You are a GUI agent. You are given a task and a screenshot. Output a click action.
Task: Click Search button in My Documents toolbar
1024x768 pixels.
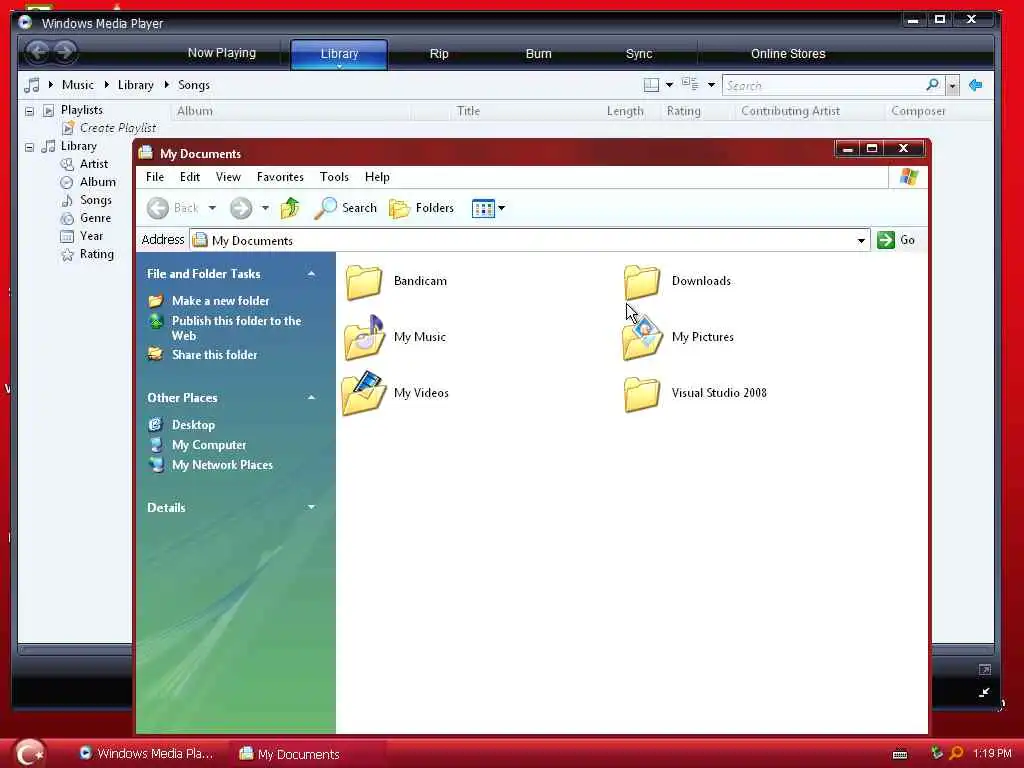pos(345,208)
